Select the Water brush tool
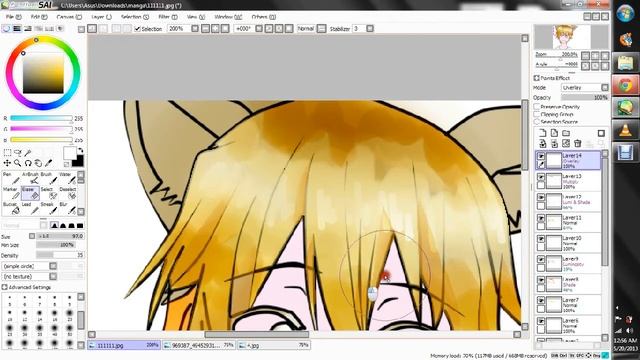The height and width of the screenshot is (360, 640). click(67, 178)
